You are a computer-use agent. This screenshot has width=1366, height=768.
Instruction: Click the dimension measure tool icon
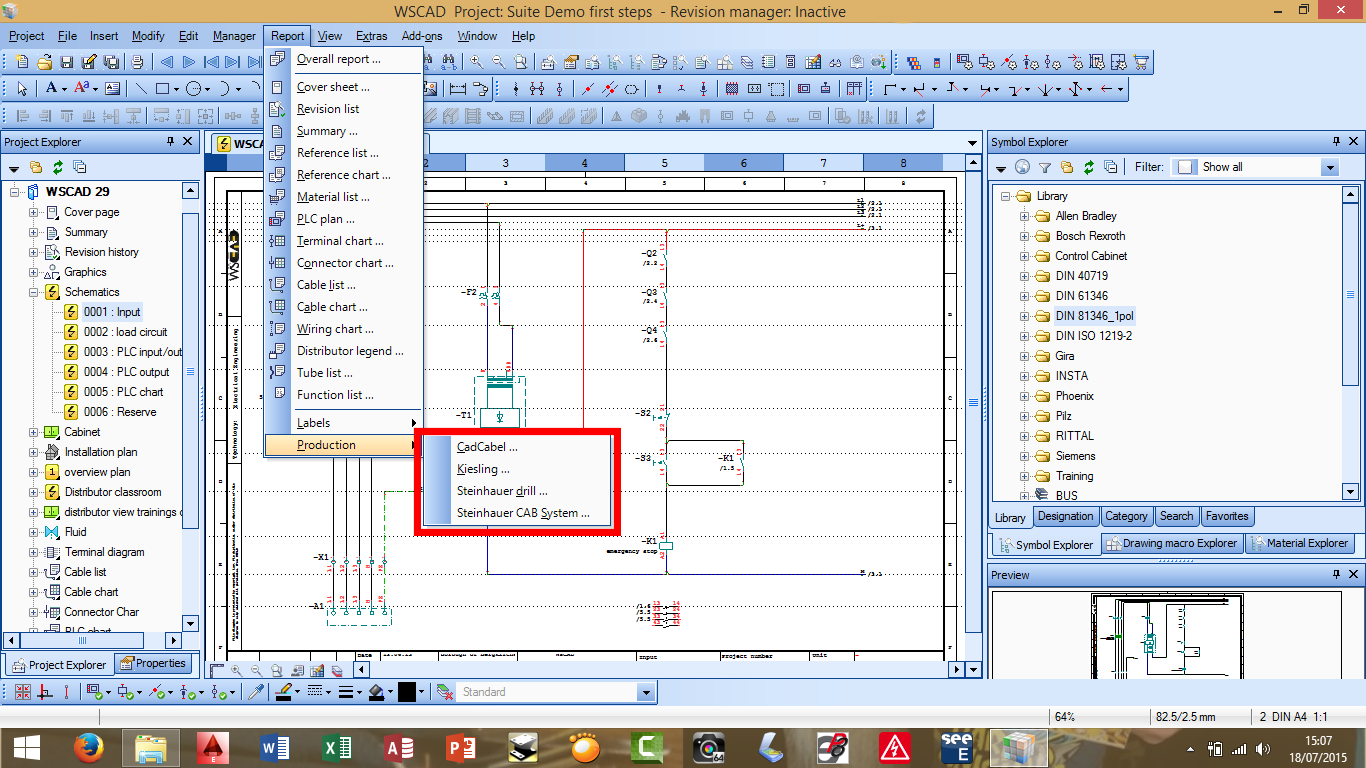[458, 89]
